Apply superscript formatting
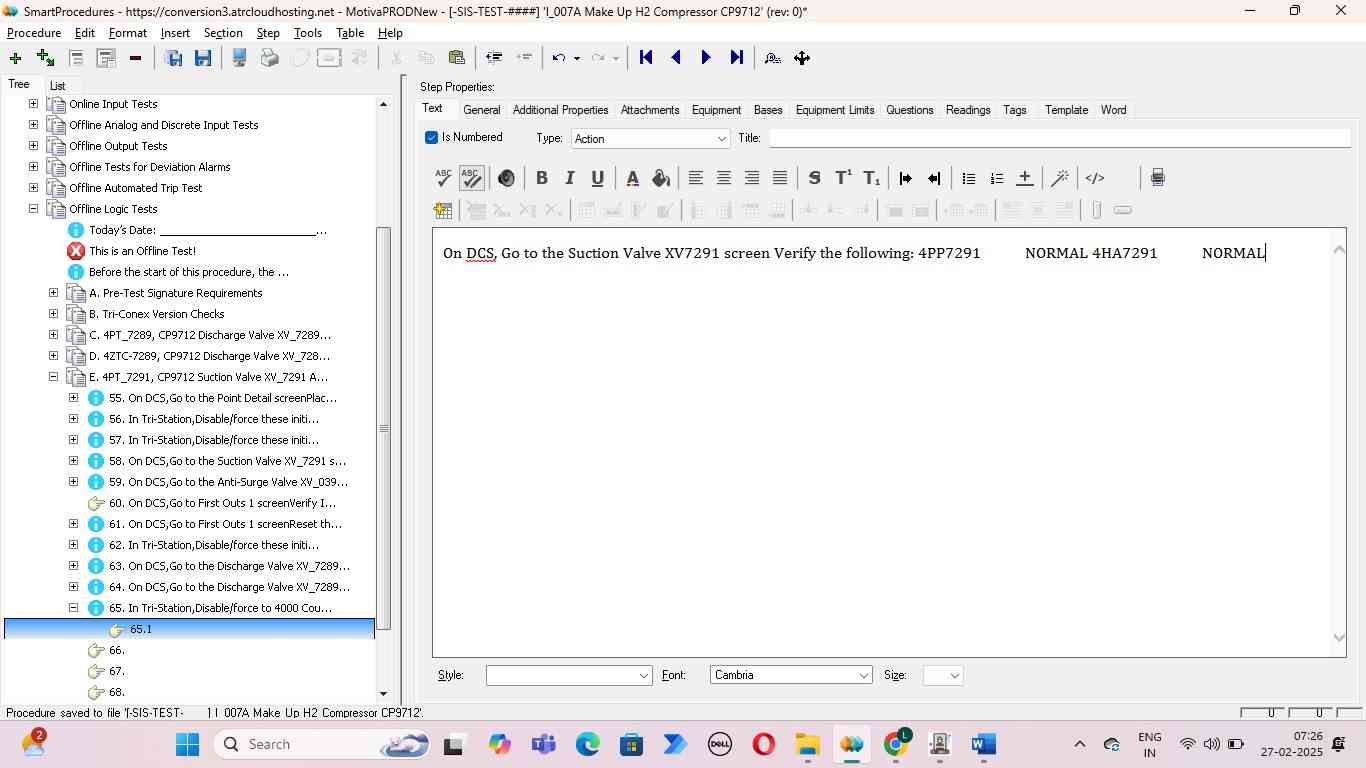 843,178
